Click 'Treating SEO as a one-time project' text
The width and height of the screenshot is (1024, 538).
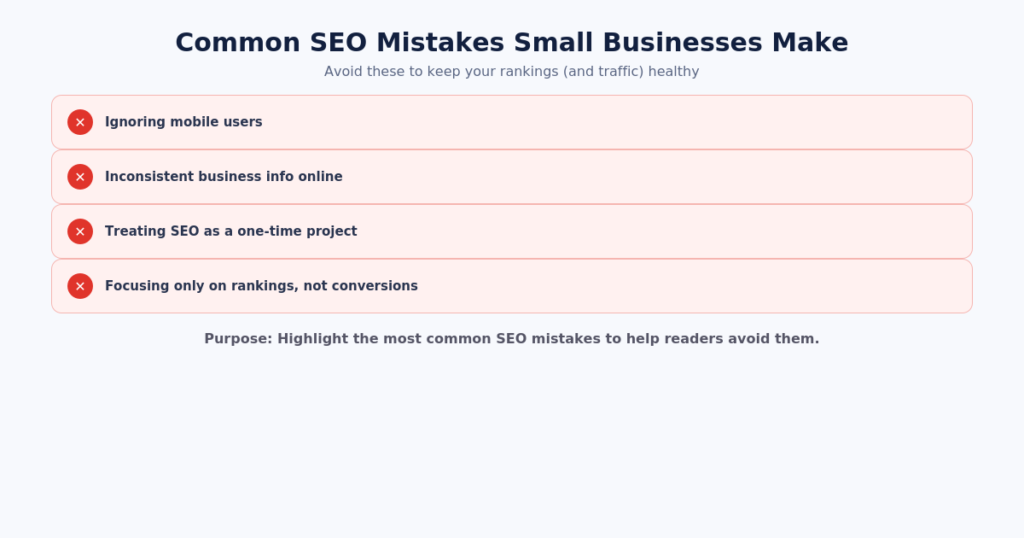point(231,231)
